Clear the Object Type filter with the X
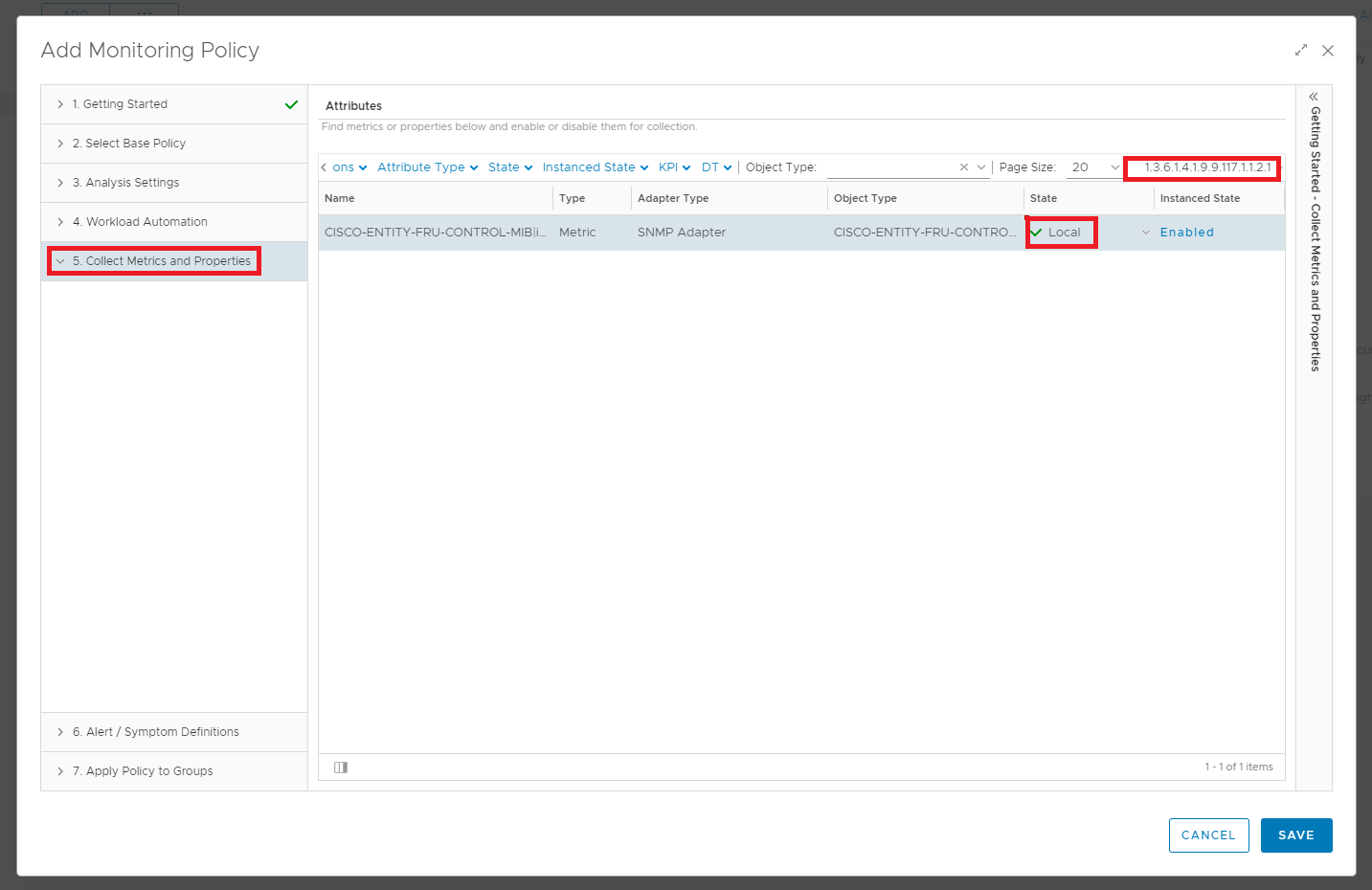Image resolution: width=1372 pixels, height=890 pixels. 963,167
